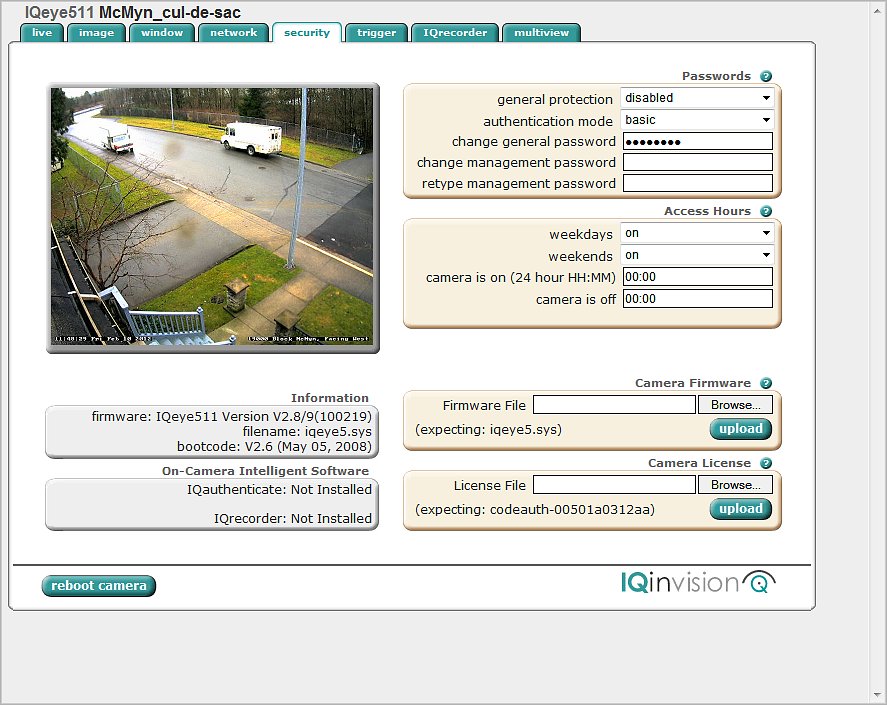Viewport: 887px width, 705px height.
Task: Open the network tab
Action: tap(233, 33)
